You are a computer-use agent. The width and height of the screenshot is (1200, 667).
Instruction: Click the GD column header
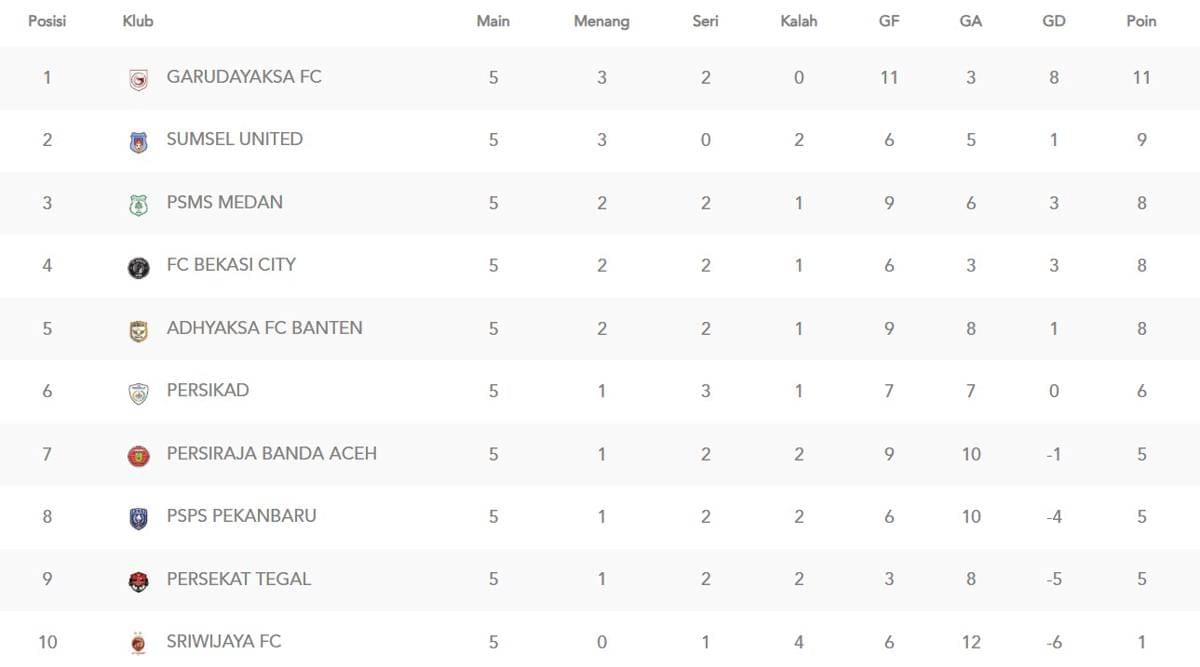(x=1054, y=21)
